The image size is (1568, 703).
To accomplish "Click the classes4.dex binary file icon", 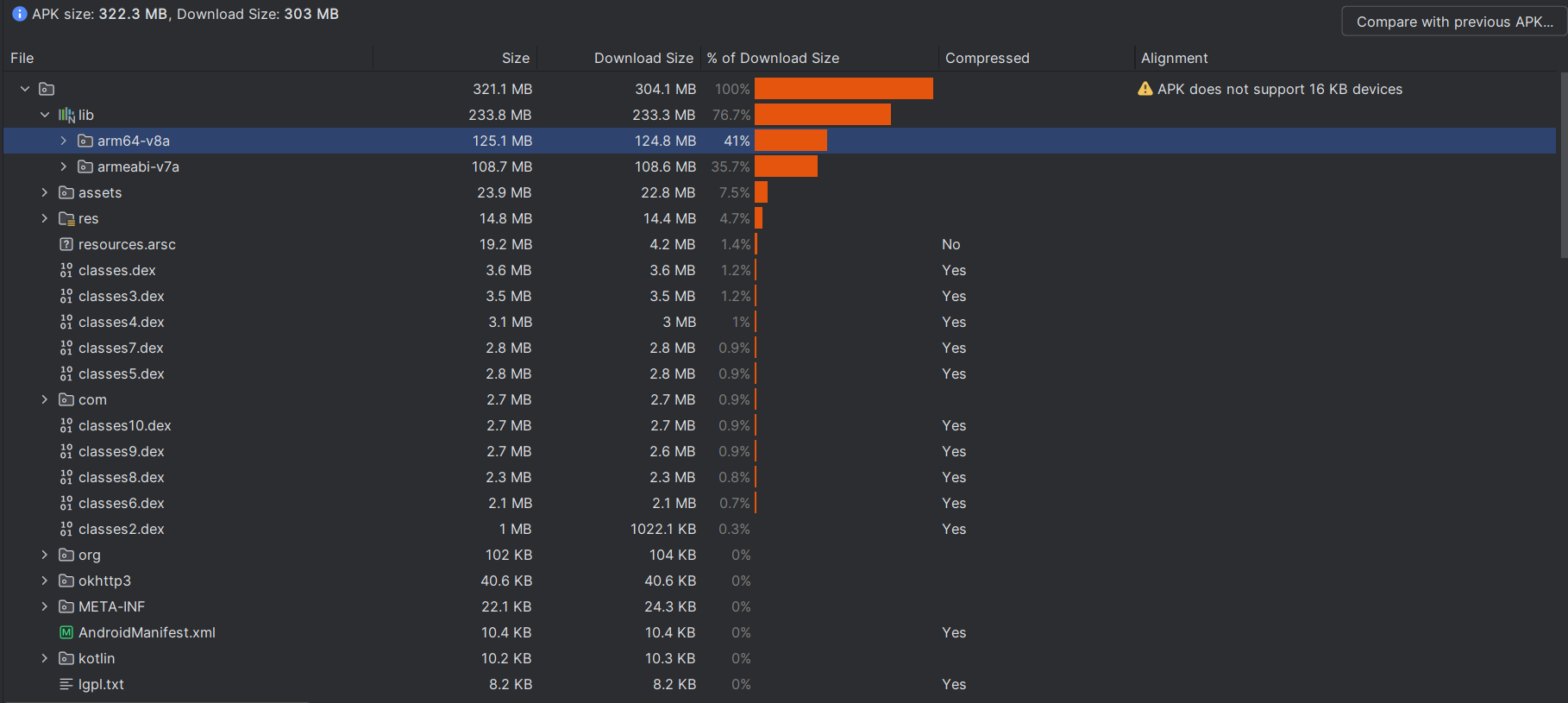I will point(66,322).
